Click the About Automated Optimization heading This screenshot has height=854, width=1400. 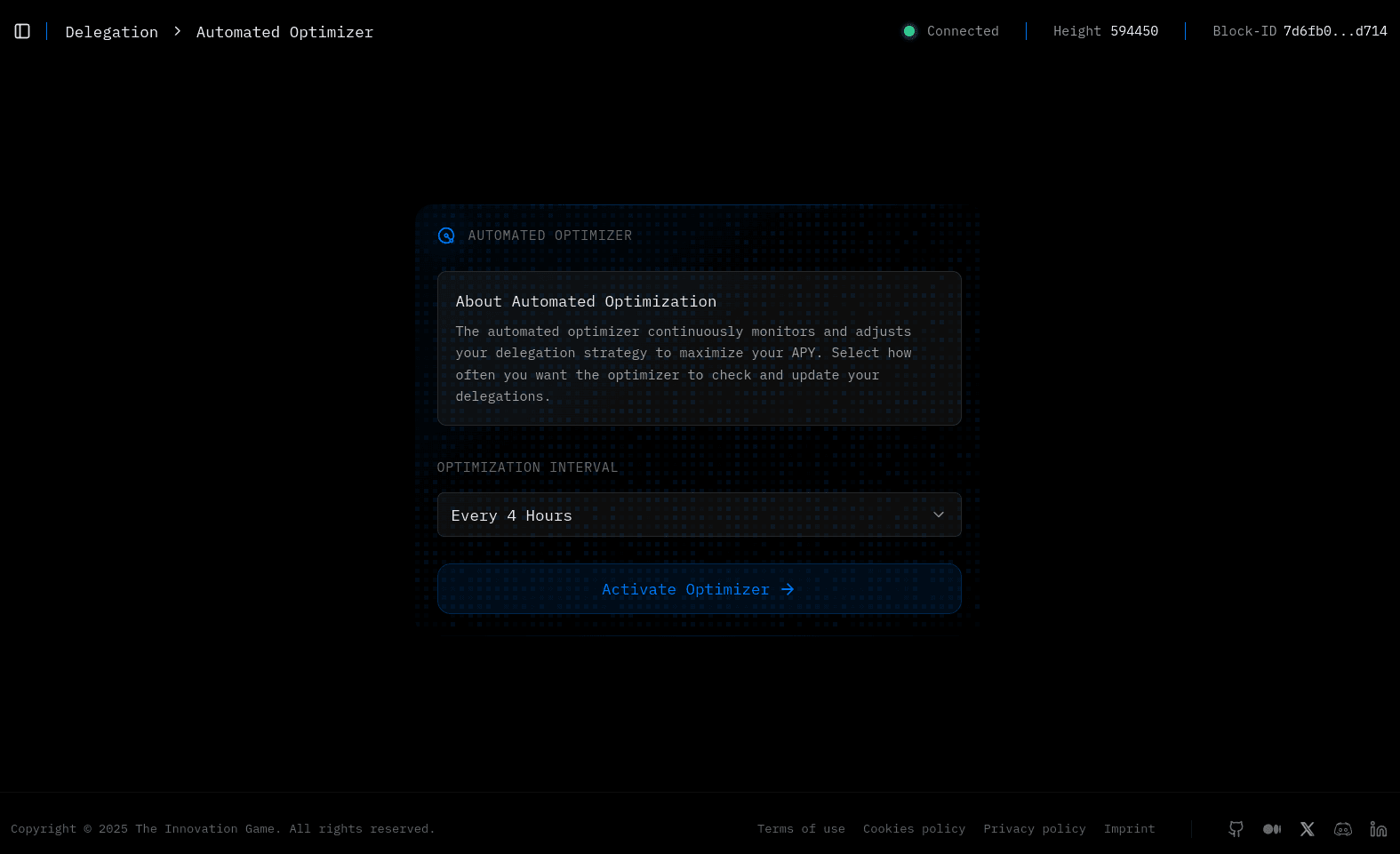pos(586,301)
